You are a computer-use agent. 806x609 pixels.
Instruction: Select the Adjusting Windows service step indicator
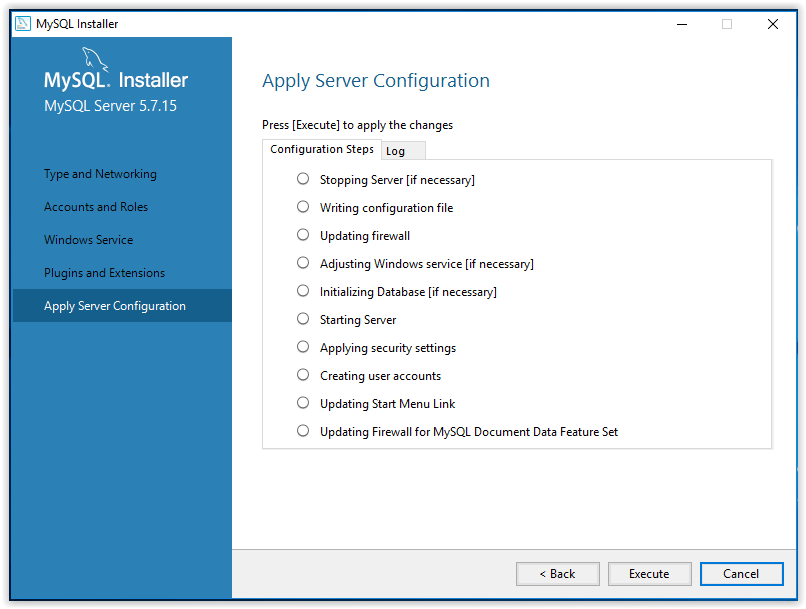pos(303,263)
